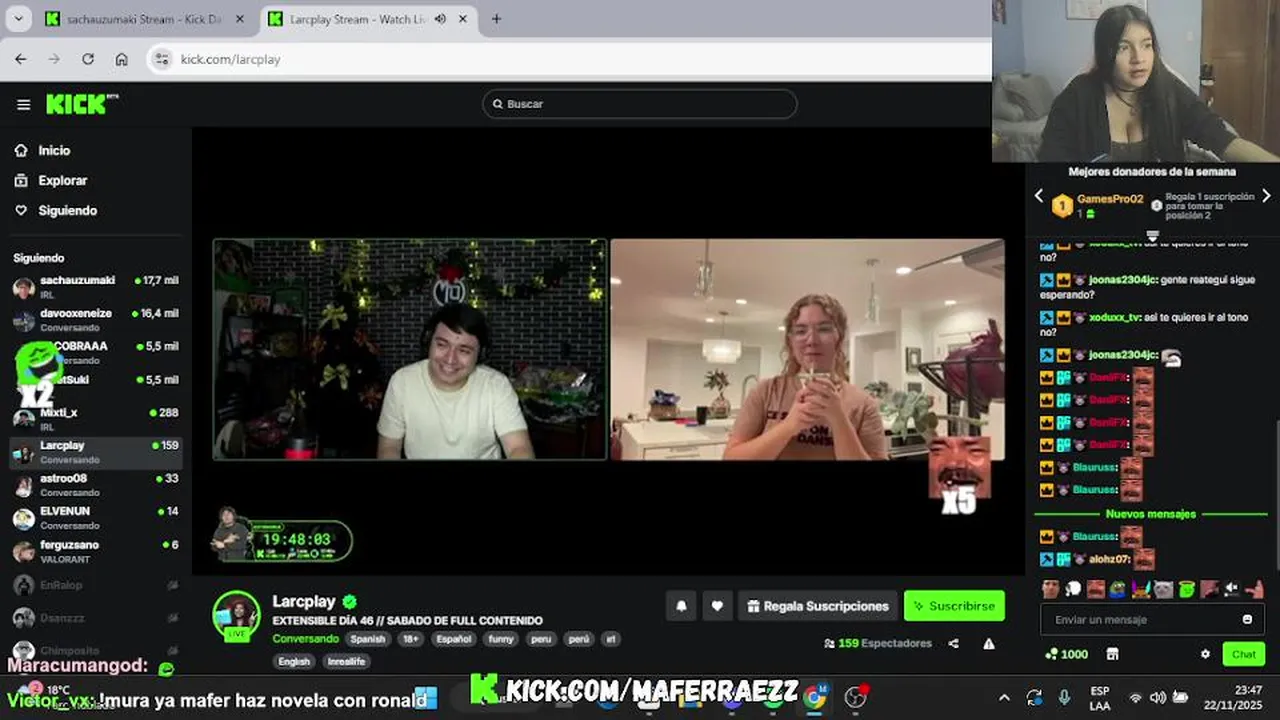Screen dimensions: 1280x720
Task: Open Mixti_x channel in following list
Action: 96,419
